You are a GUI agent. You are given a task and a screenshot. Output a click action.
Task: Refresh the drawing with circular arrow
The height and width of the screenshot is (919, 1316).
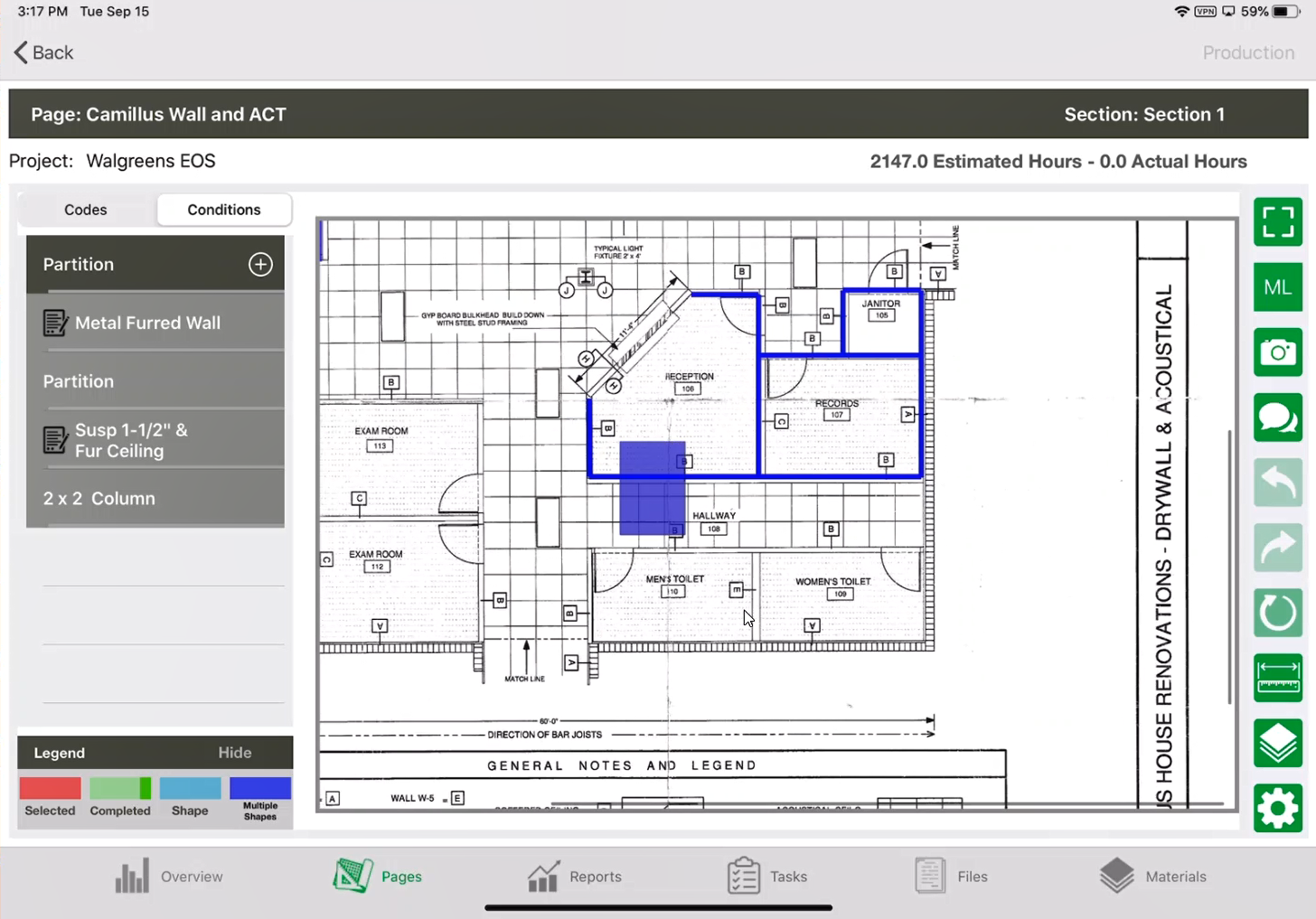click(x=1277, y=613)
